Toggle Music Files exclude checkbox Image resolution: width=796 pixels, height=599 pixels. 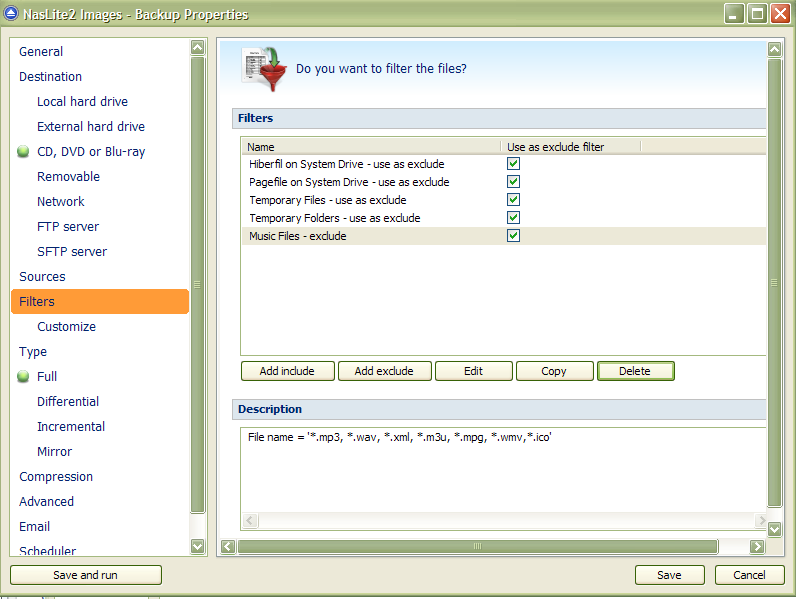click(513, 236)
